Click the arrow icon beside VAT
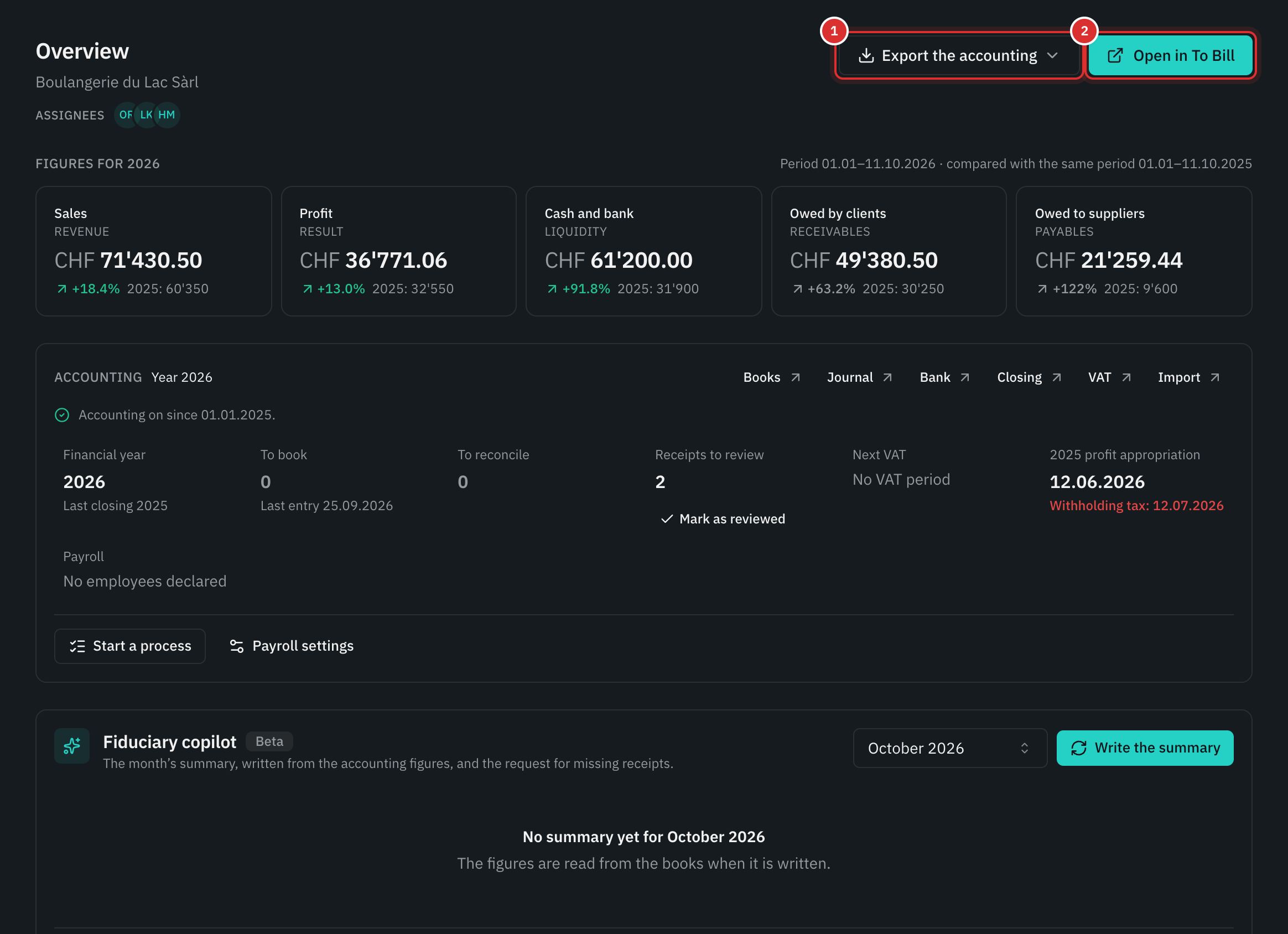The width and height of the screenshot is (1288, 934). click(1126, 377)
